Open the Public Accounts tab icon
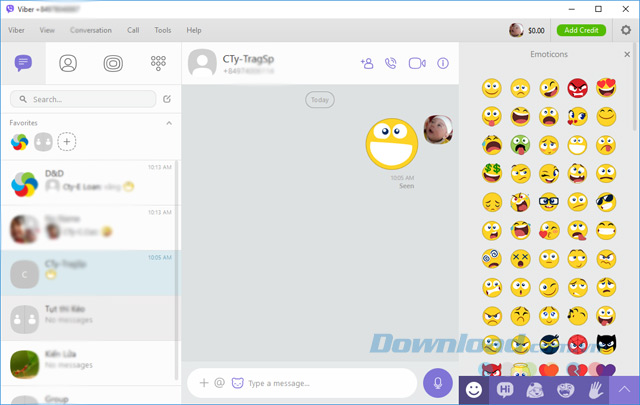Viewport: 640px width, 405px height. tap(113, 63)
